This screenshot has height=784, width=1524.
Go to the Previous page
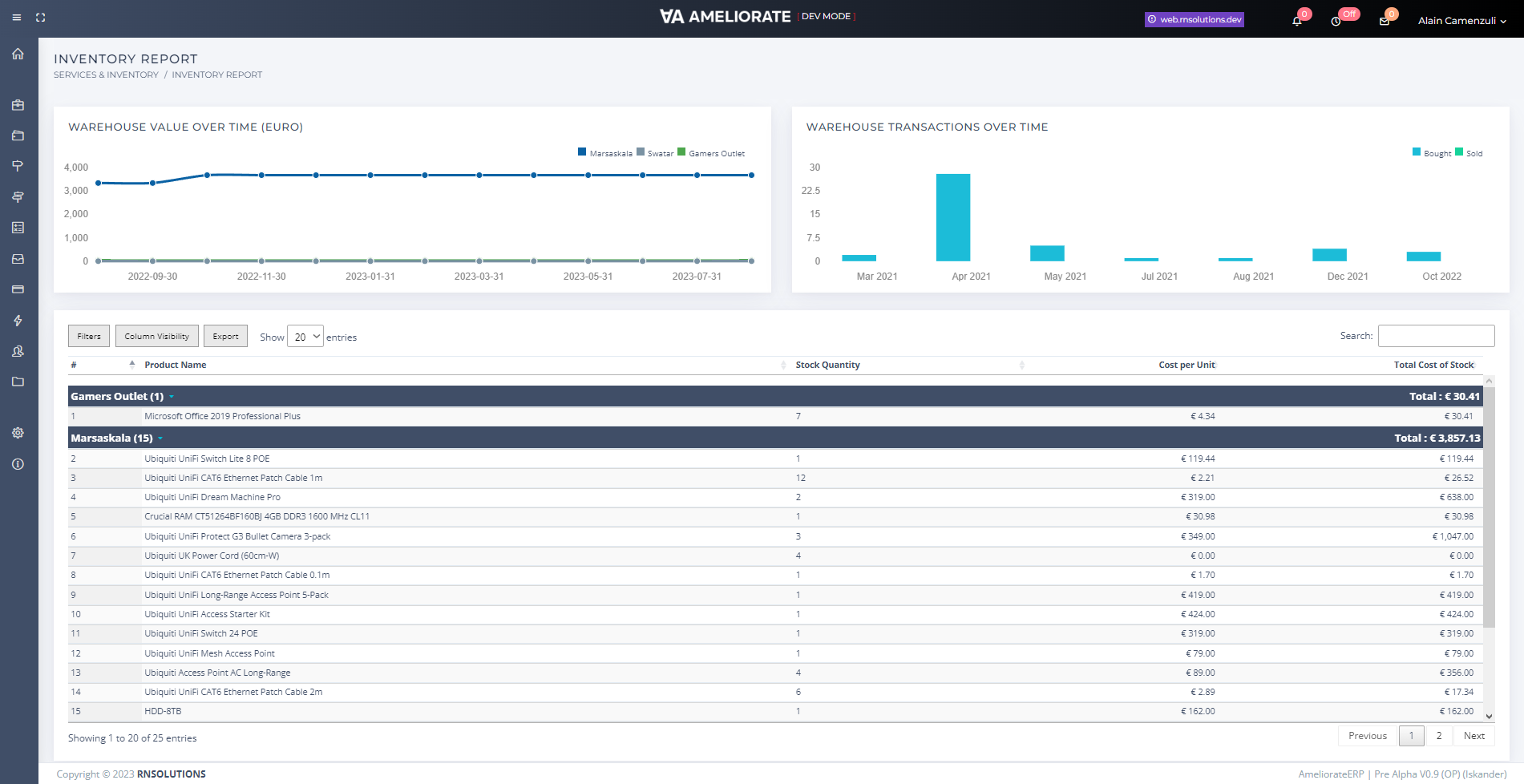(x=1367, y=736)
